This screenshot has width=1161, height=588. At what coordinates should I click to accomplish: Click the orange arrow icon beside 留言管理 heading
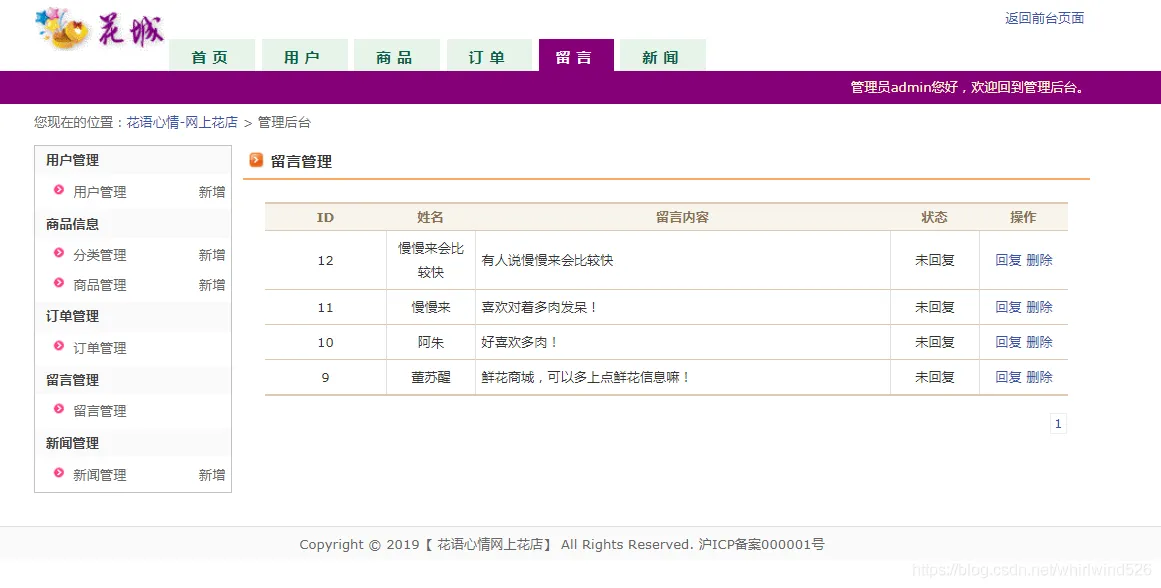tap(256, 160)
